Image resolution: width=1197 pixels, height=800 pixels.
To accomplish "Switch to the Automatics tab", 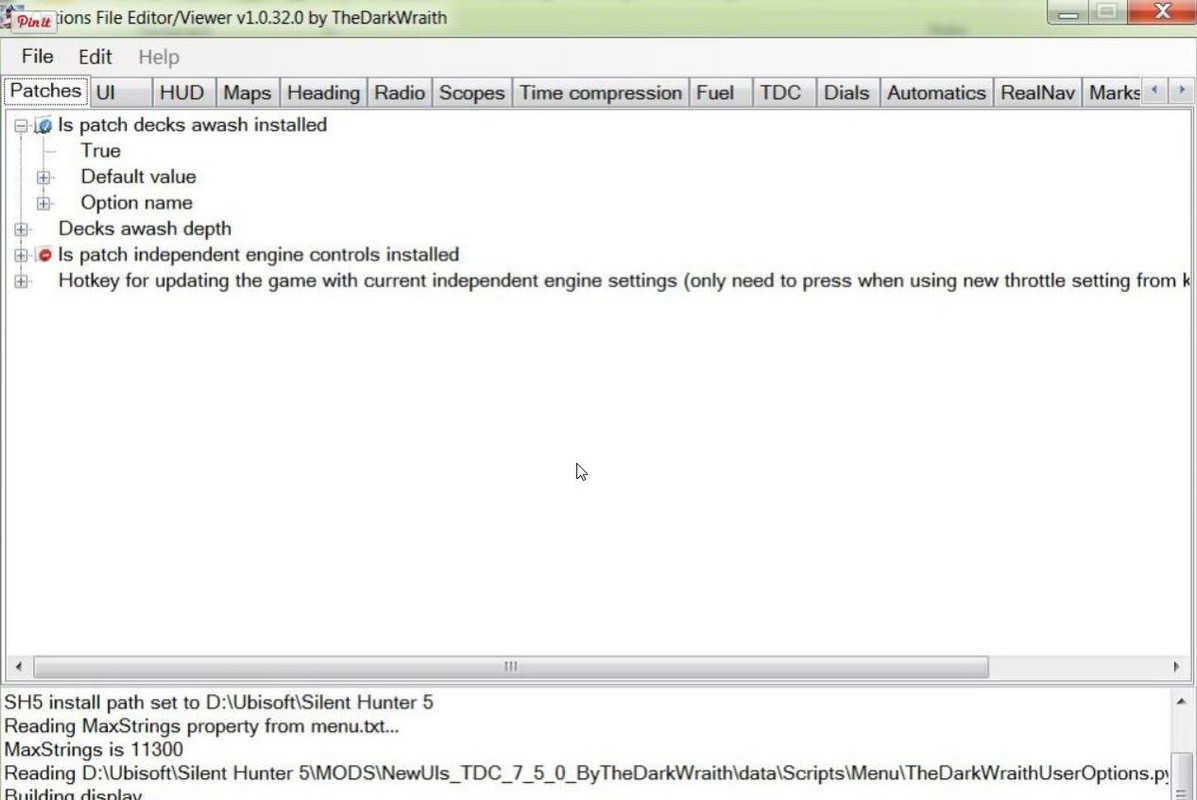I will pos(936,93).
